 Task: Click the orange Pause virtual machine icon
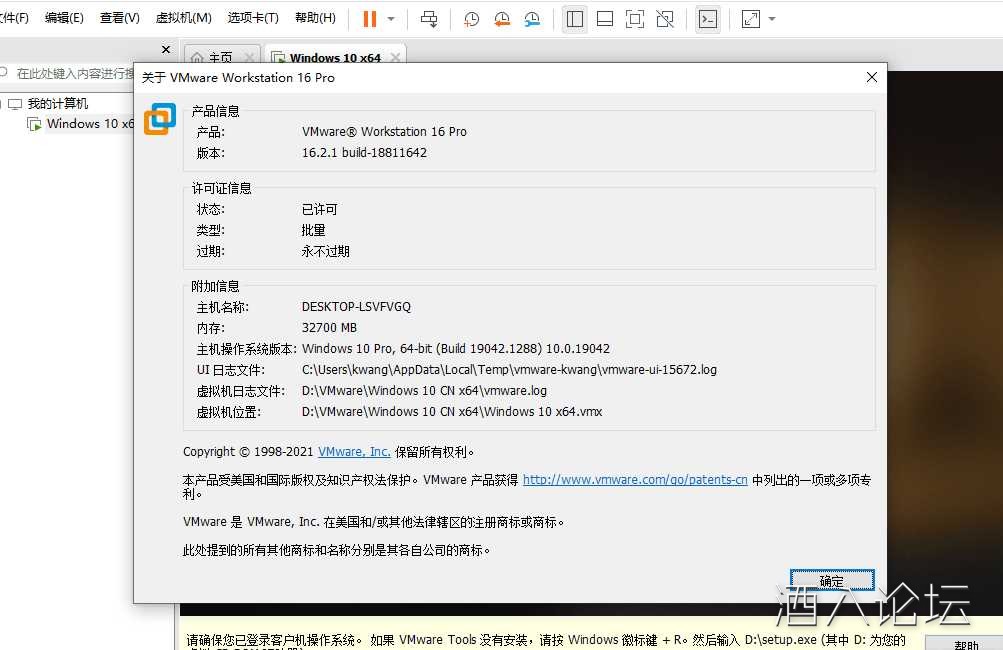[x=370, y=19]
